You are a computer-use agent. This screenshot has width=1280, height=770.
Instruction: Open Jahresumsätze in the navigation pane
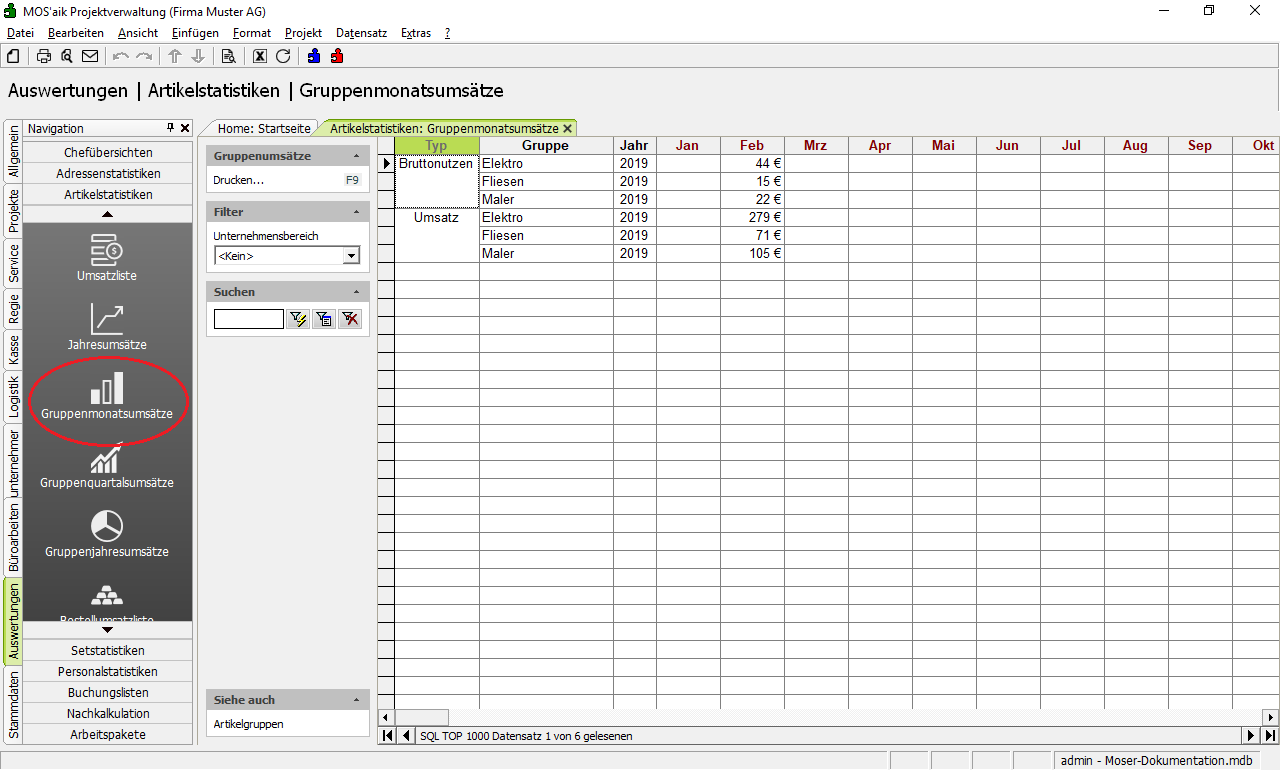[107, 328]
